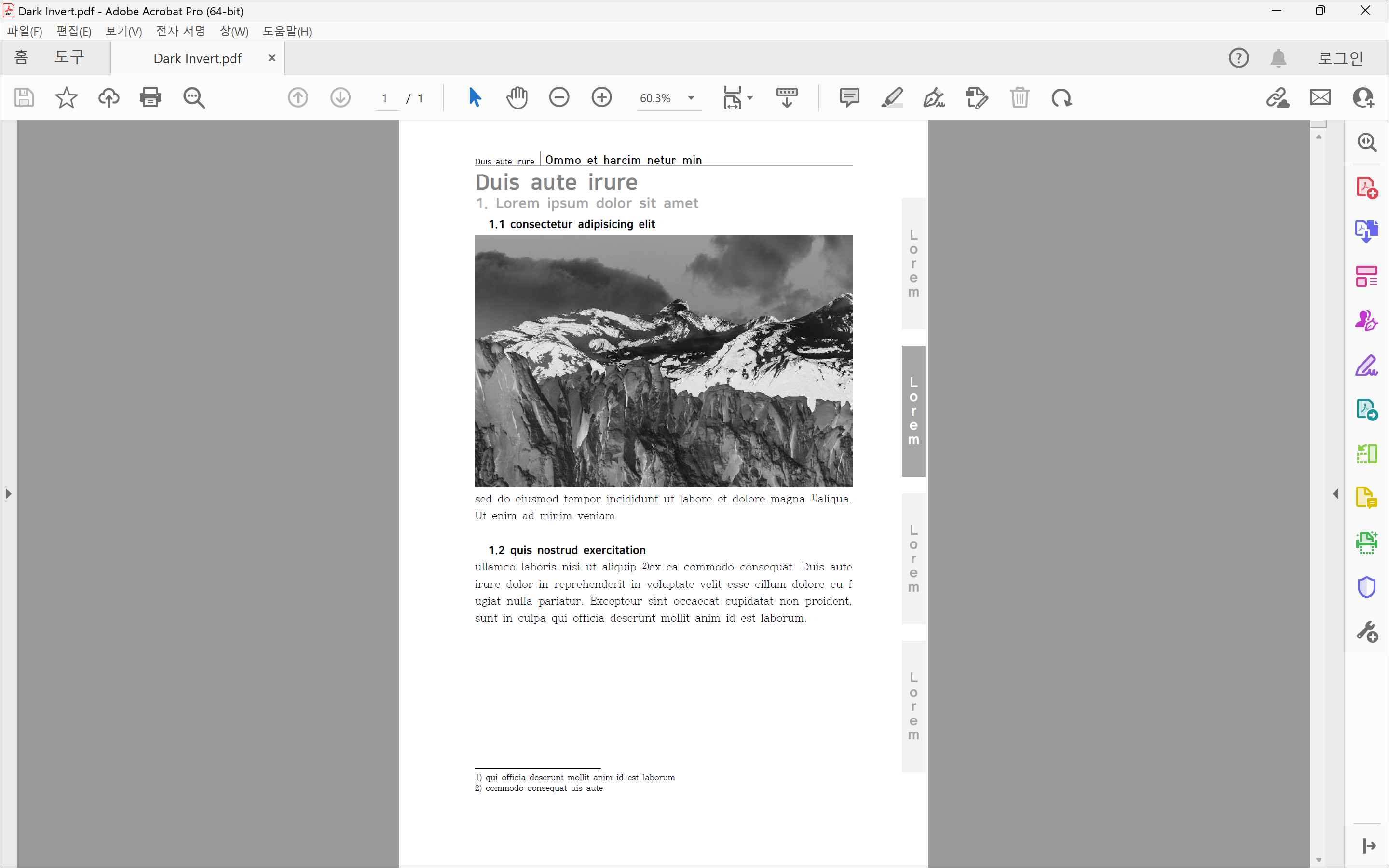Click the current page number field
Image resolution: width=1389 pixels, height=868 pixels.
coord(385,98)
